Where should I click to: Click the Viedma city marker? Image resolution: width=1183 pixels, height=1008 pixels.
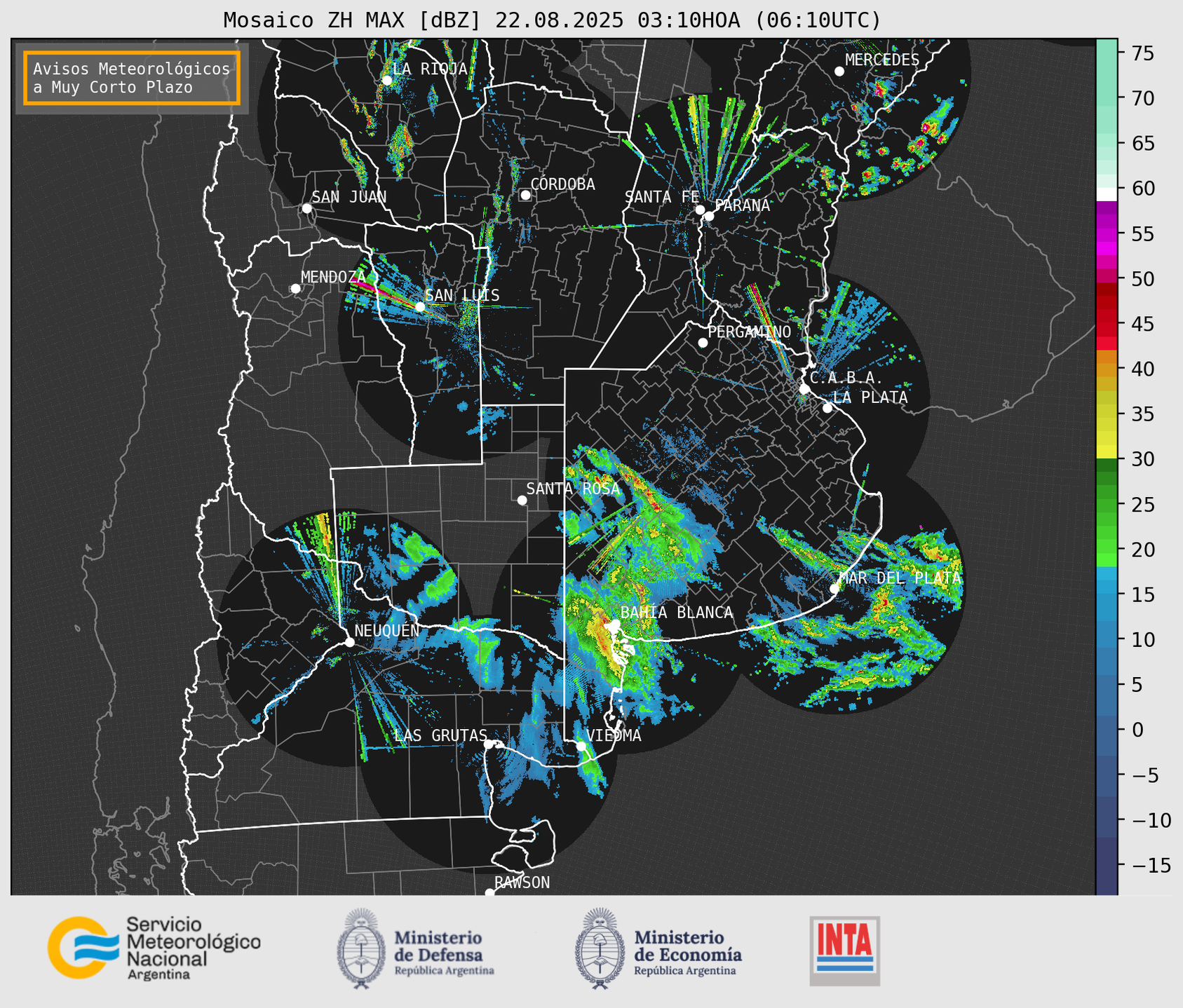581,746
